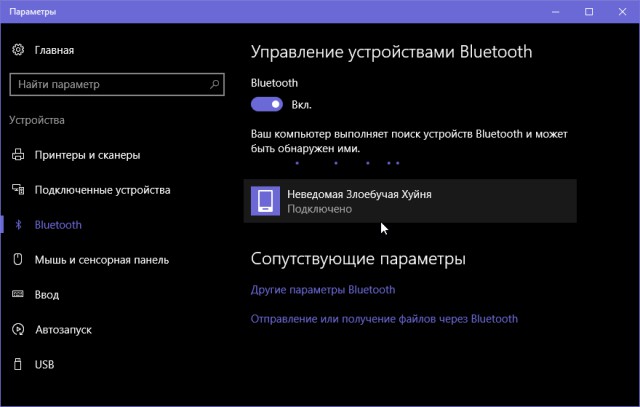
Task: Open the Ввод section
Action: pyautogui.click(x=47, y=295)
